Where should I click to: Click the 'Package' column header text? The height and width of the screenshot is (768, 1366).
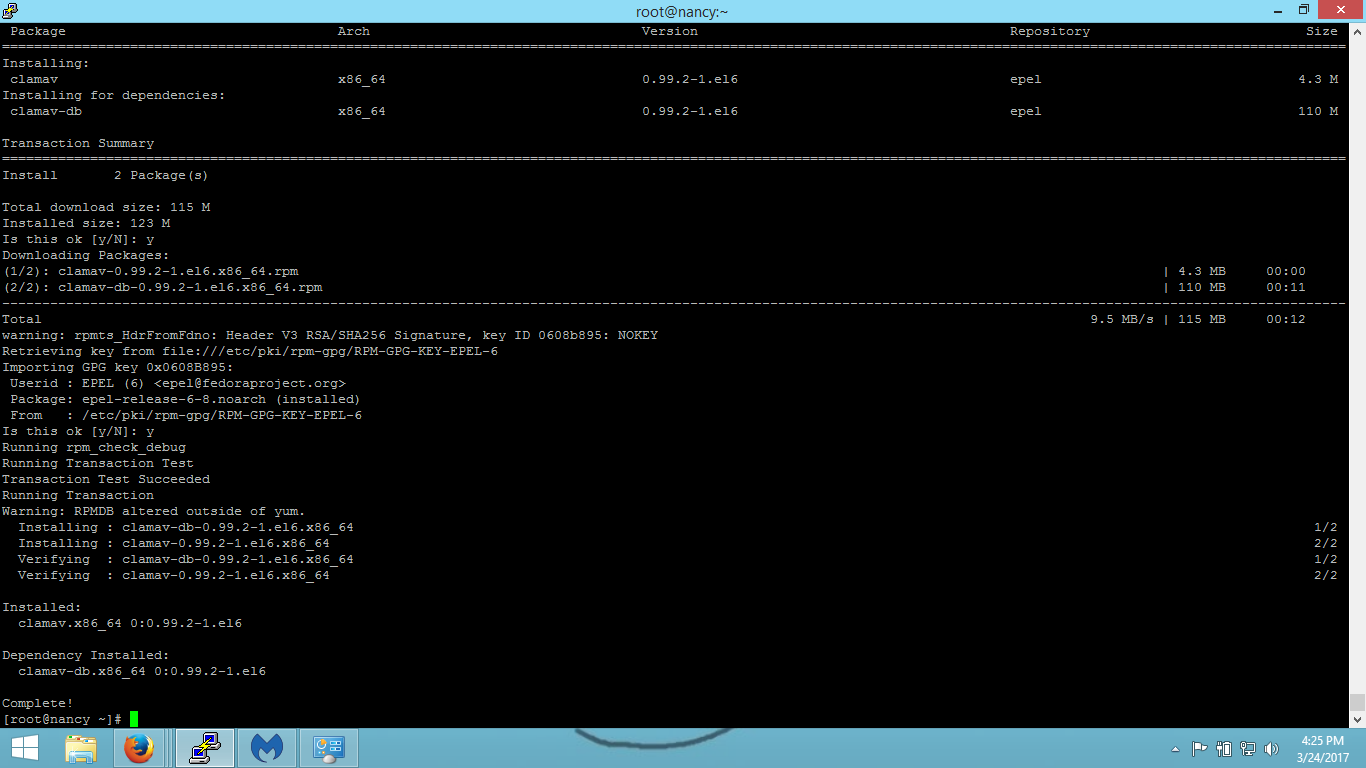pyautogui.click(x=38, y=31)
